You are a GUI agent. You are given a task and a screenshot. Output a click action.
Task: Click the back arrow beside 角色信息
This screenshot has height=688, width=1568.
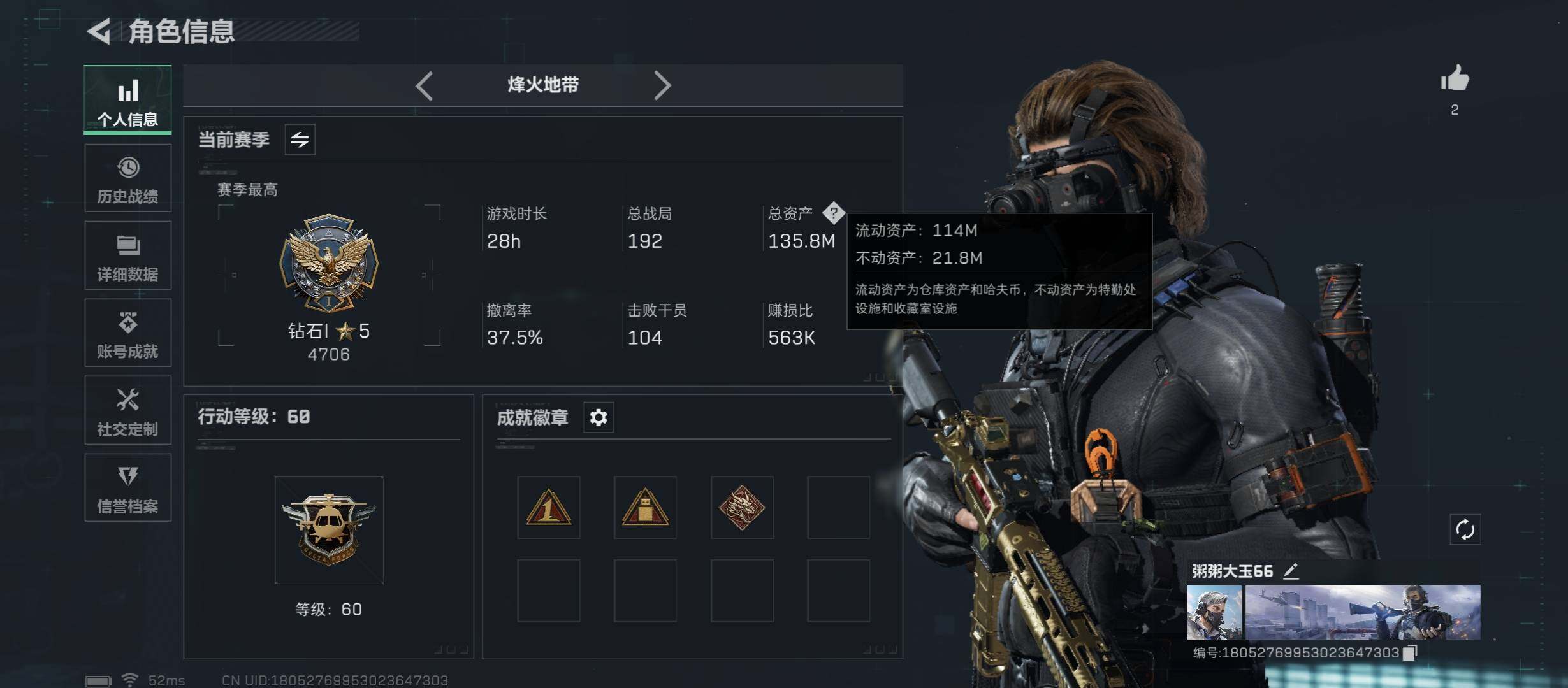point(99,31)
